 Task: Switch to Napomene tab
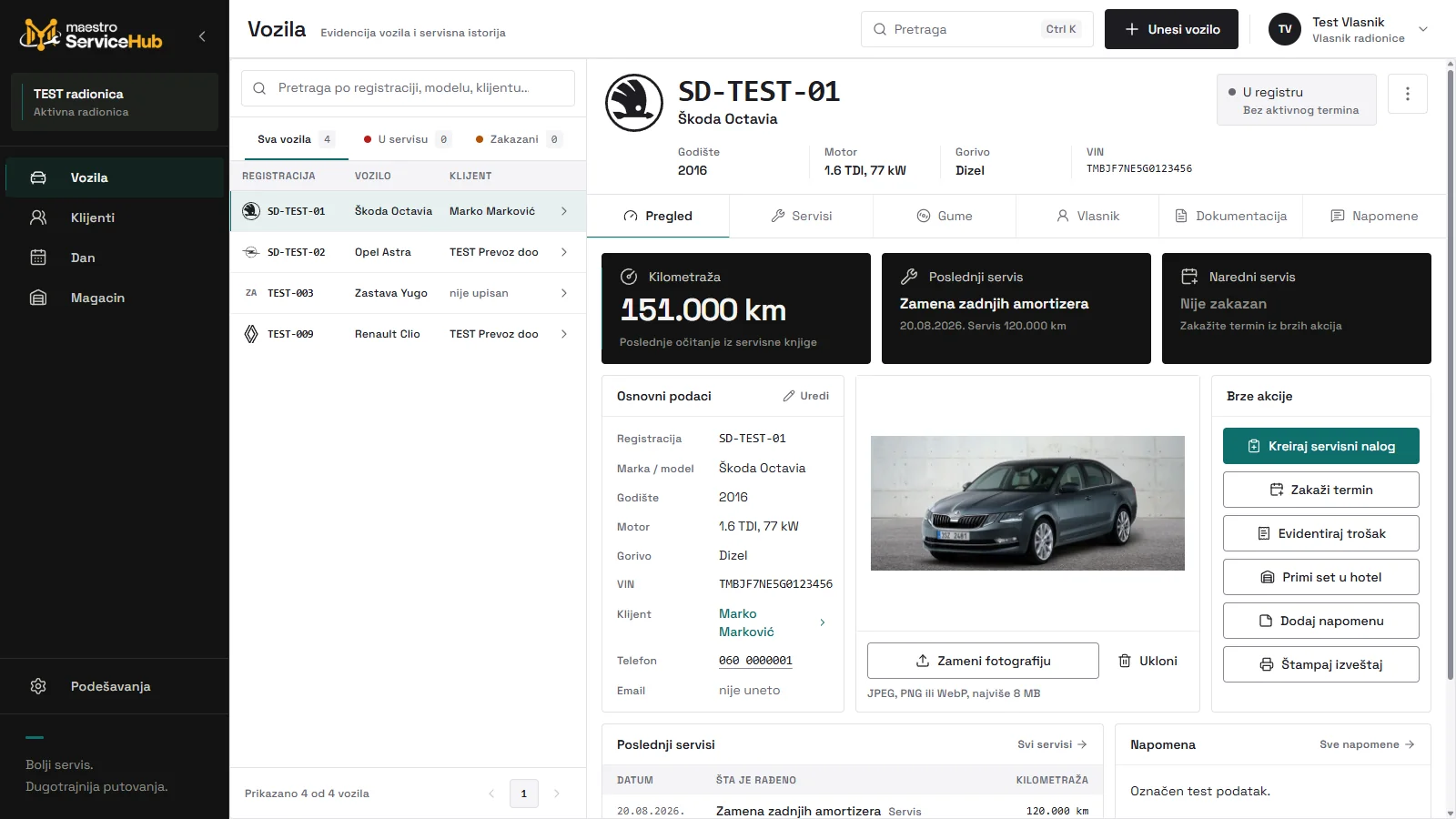tap(1374, 217)
